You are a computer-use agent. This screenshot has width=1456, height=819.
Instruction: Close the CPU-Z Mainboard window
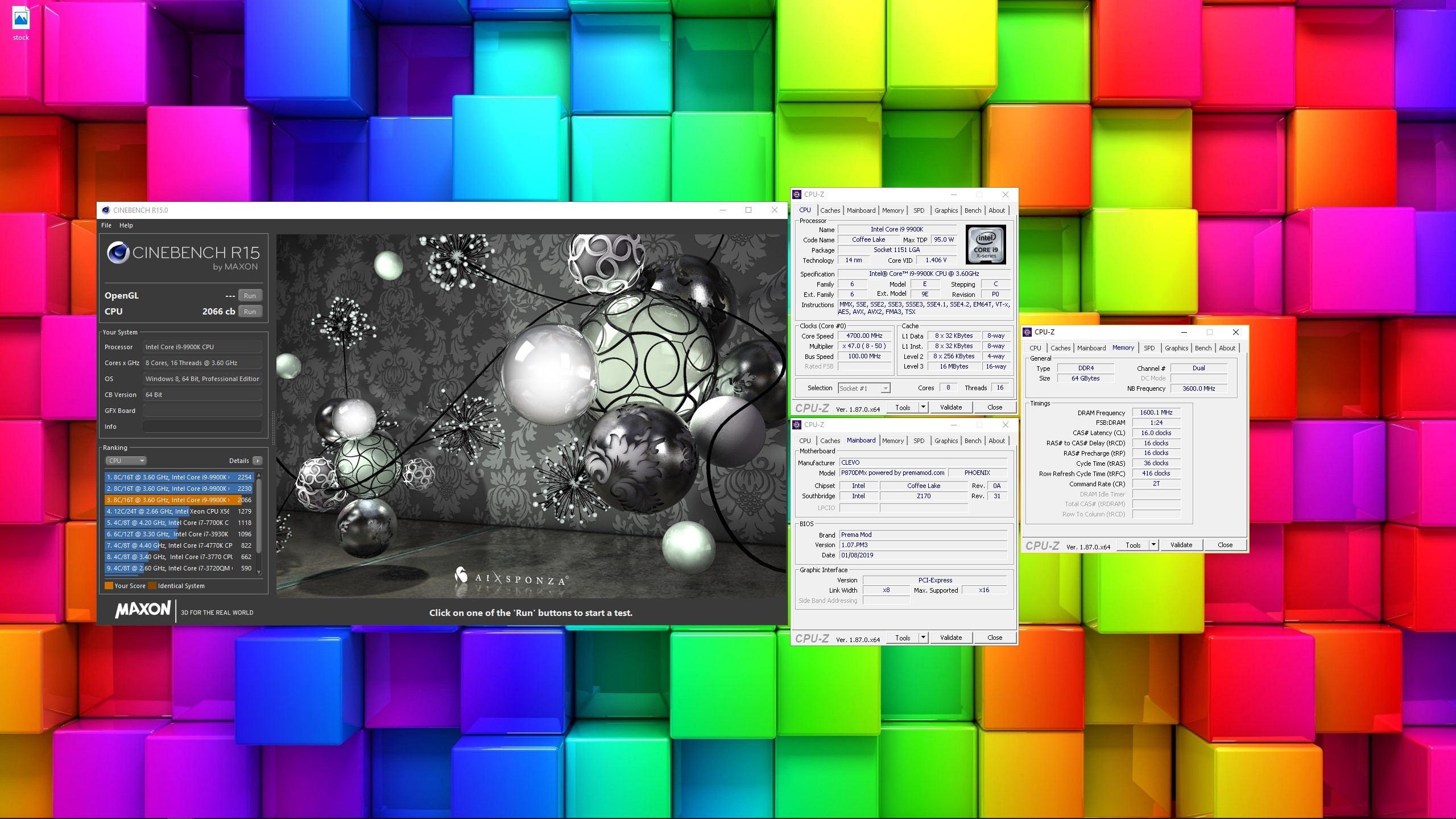click(x=1005, y=425)
